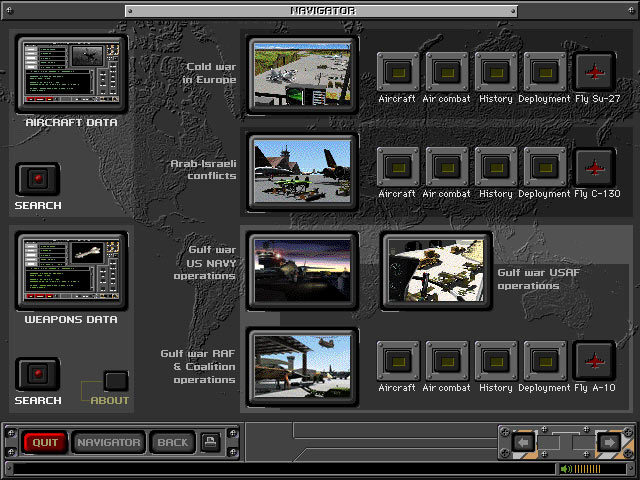This screenshot has height=480, width=640.
Task: Click the 'Fly A-10' label text
Action: [595, 388]
